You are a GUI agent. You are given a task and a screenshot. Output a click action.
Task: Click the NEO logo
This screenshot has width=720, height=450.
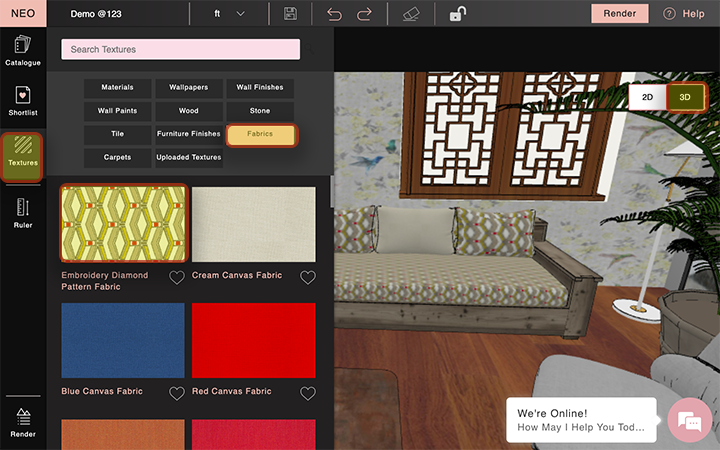tap(23, 13)
